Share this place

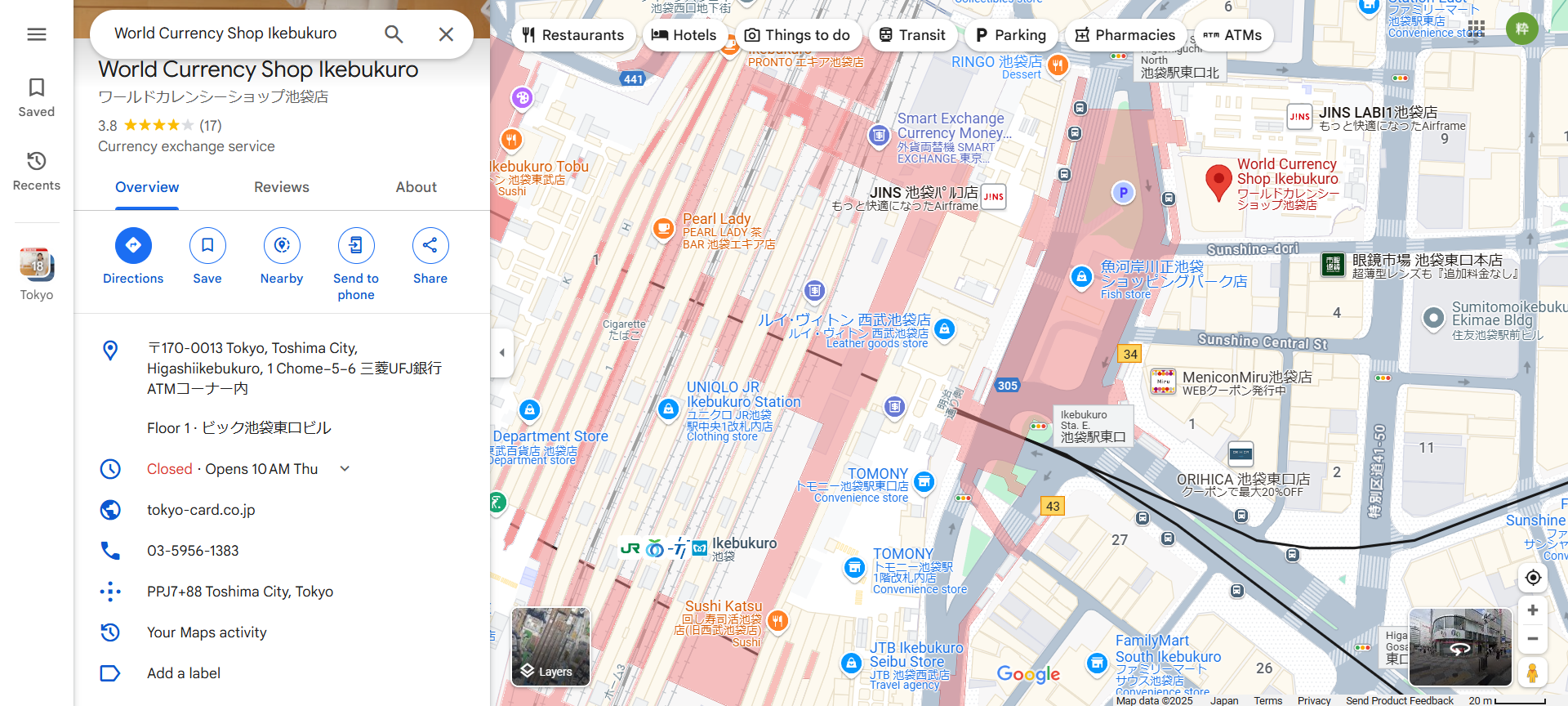pyautogui.click(x=430, y=257)
